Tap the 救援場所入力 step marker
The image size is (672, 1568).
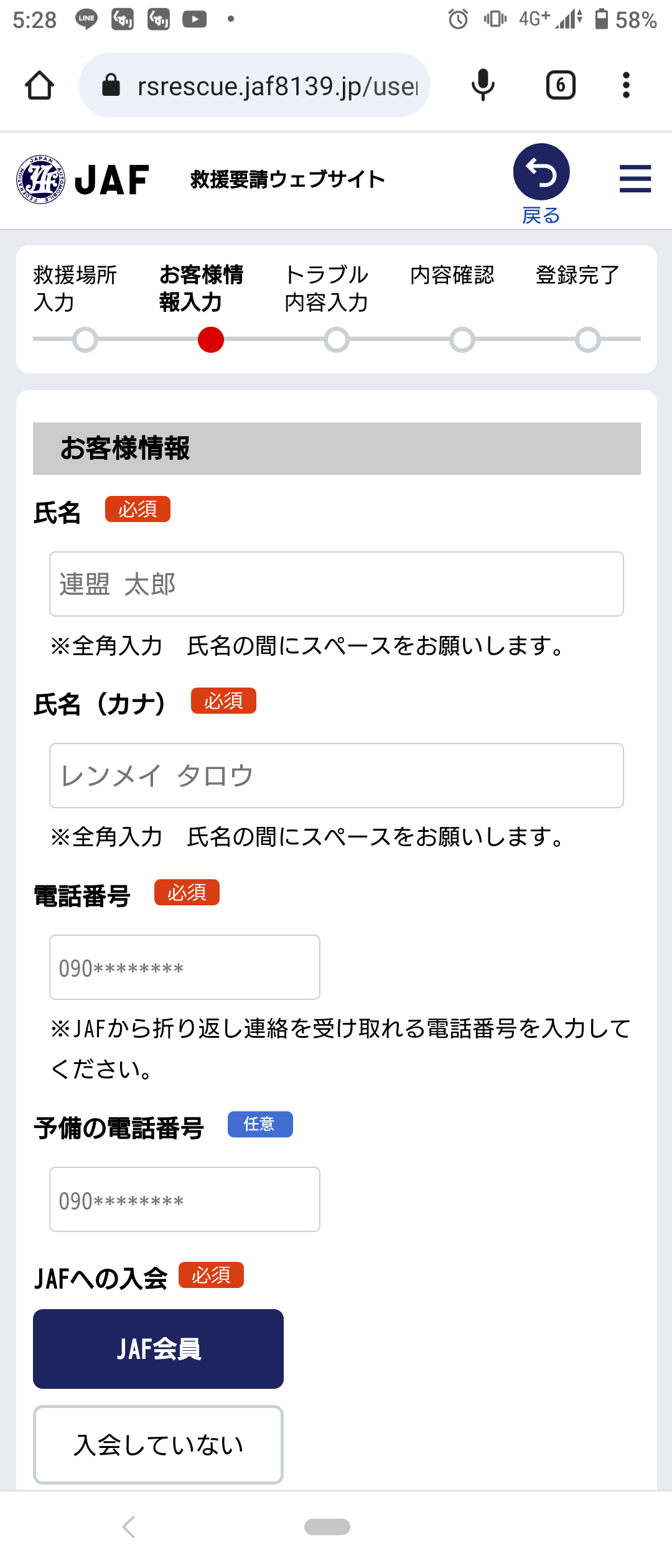tap(85, 340)
